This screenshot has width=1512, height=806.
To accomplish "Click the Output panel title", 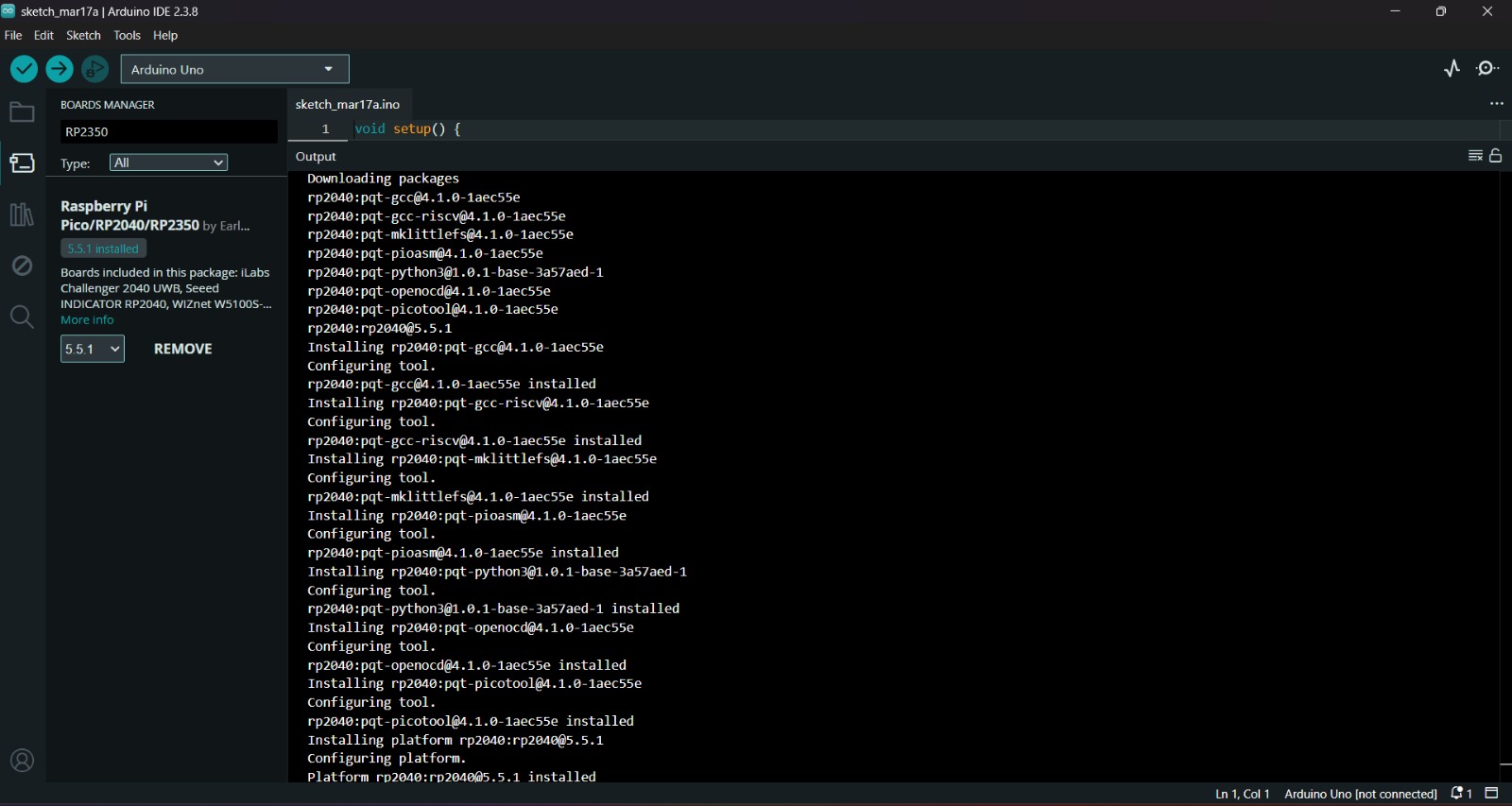I will click(x=316, y=157).
